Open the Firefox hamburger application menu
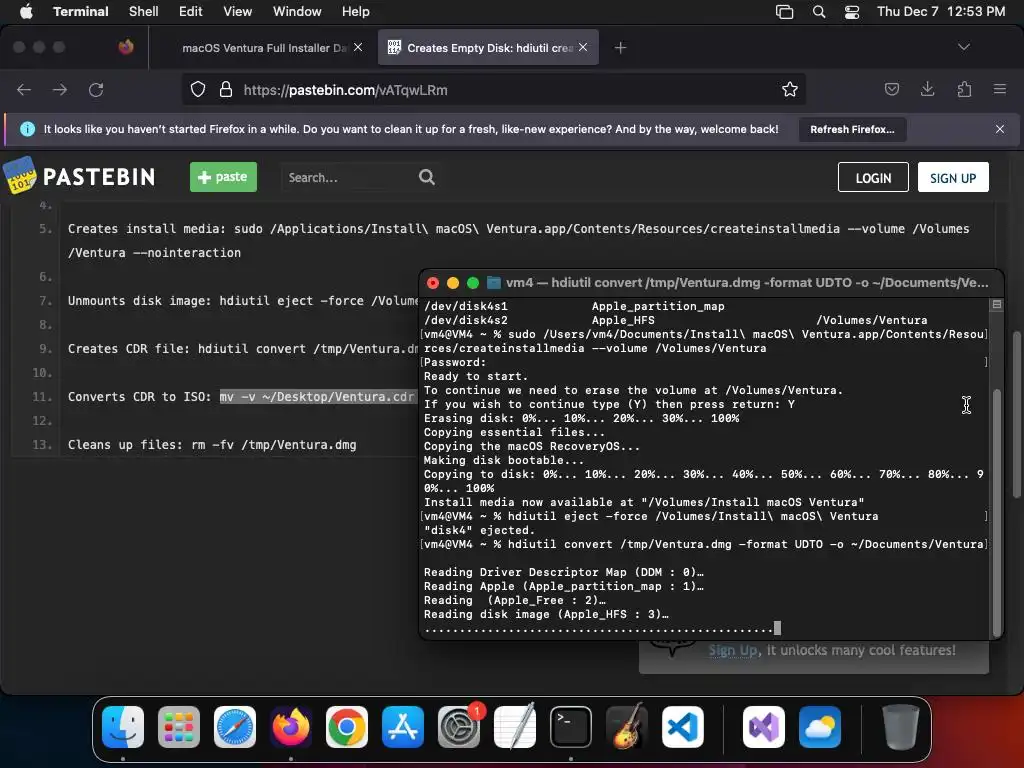 1000,89
